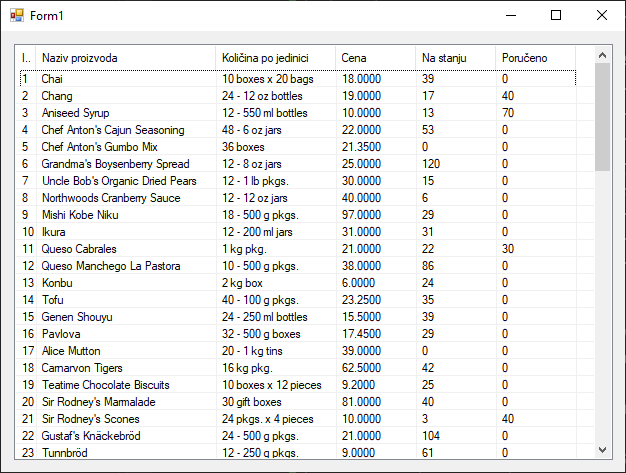Screen dimensions: 626x473
Task: Click the Queso Cabrales product name
Action: [x=79, y=249]
